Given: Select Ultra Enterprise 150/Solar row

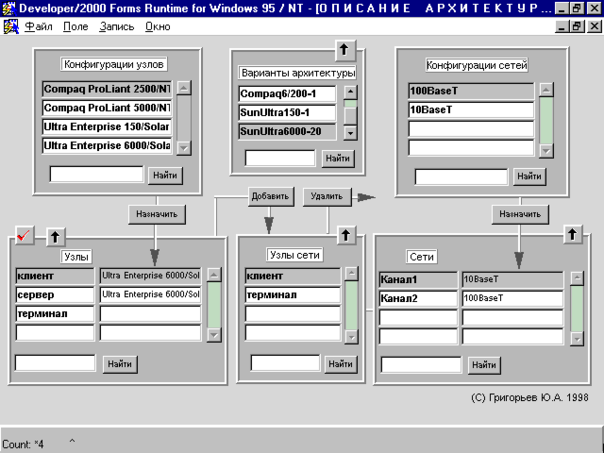Looking at the screenshot, I should [x=107, y=127].
